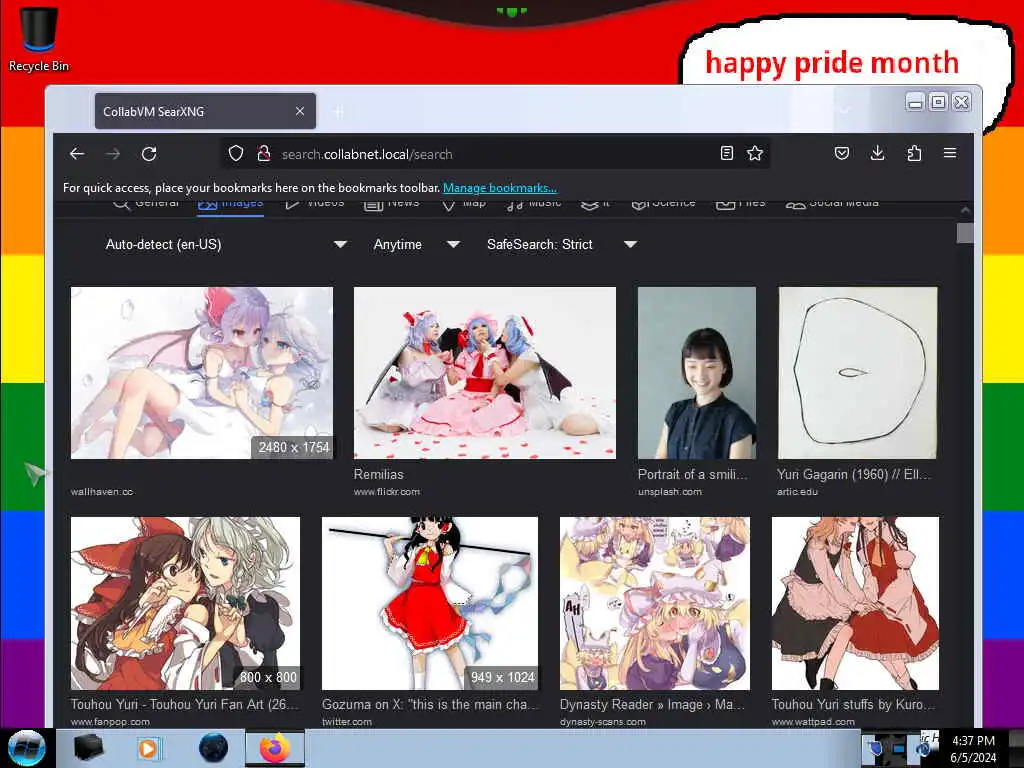Close the CollabVM SearXNG tab
This screenshot has width=1024, height=768.
pyautogui.click(x=300, y=111)
